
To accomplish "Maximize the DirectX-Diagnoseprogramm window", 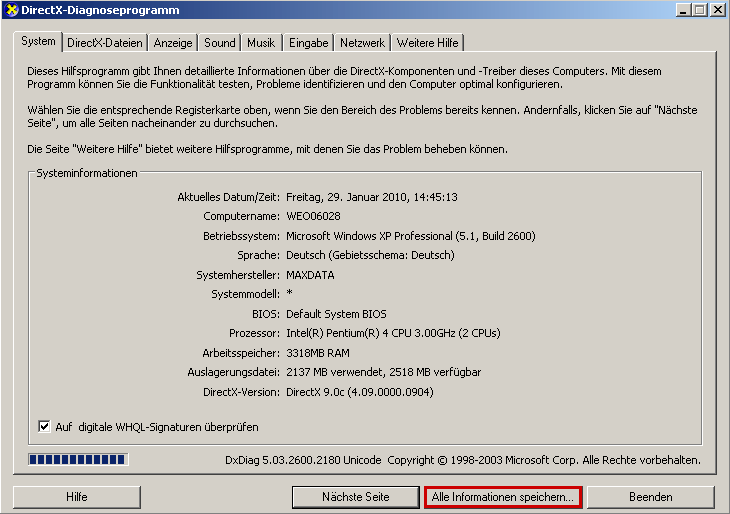I will coord(699,10).
